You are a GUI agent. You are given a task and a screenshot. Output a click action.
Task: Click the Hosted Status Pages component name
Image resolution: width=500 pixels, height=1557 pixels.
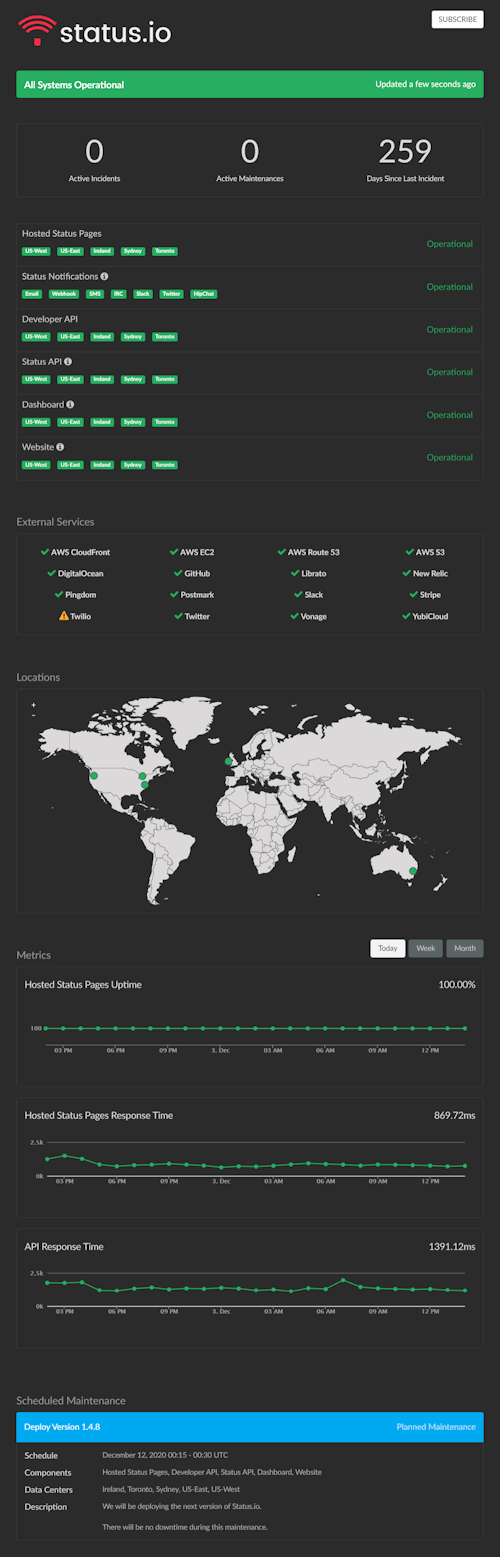click(62, 233)
